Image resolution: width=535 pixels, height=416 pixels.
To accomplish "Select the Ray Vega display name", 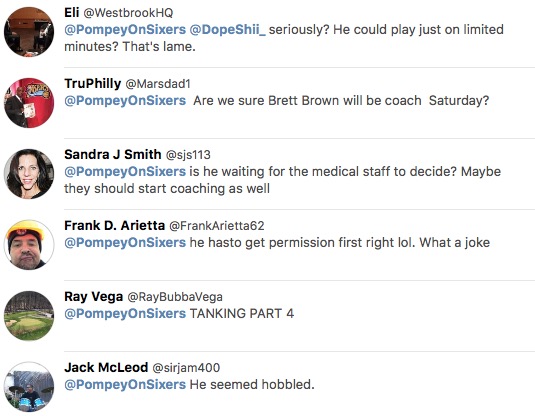I will click(x=93, y=297).
